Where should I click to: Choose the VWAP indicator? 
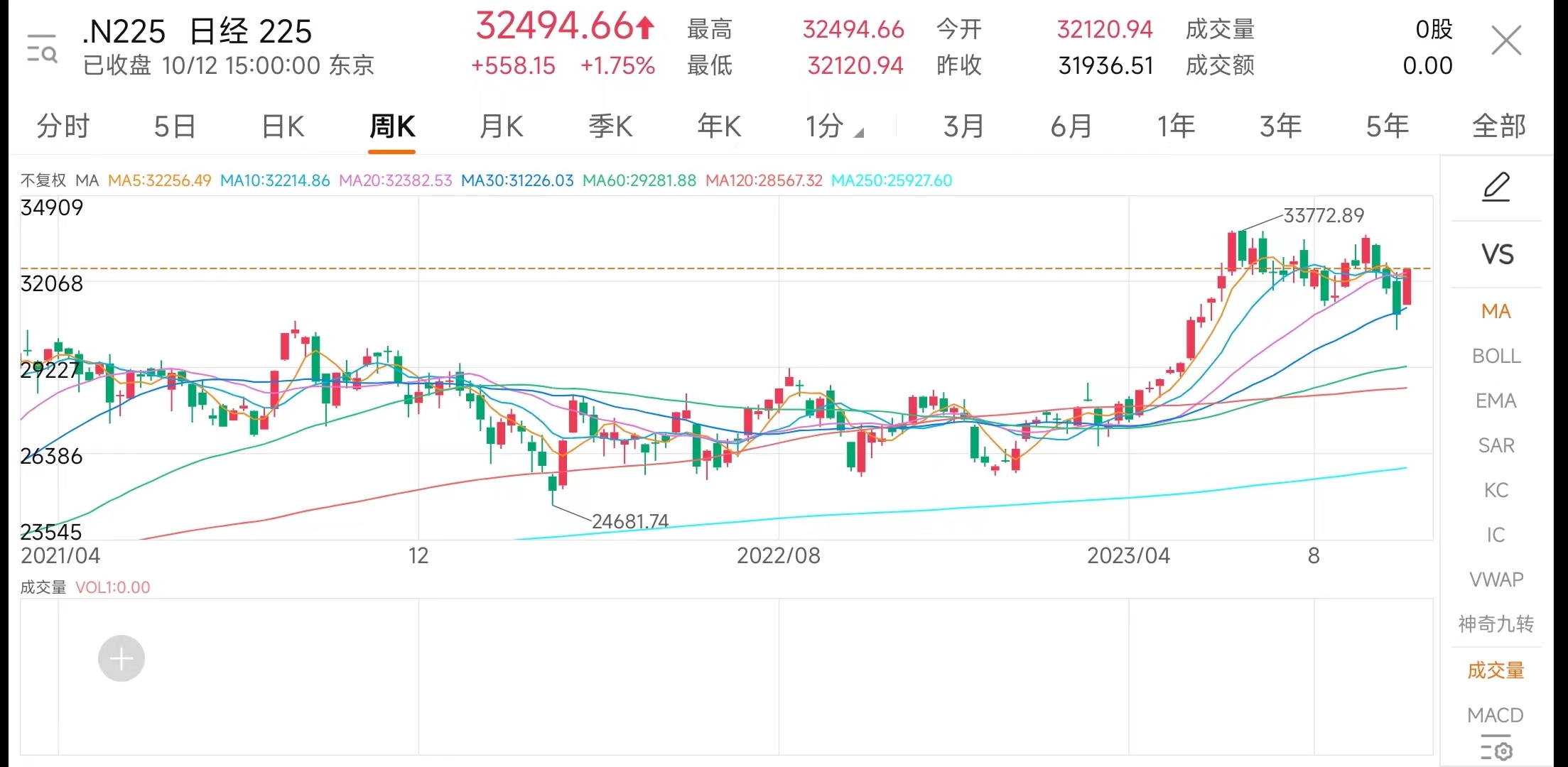pyautogui.click(x=1496, y=580)
